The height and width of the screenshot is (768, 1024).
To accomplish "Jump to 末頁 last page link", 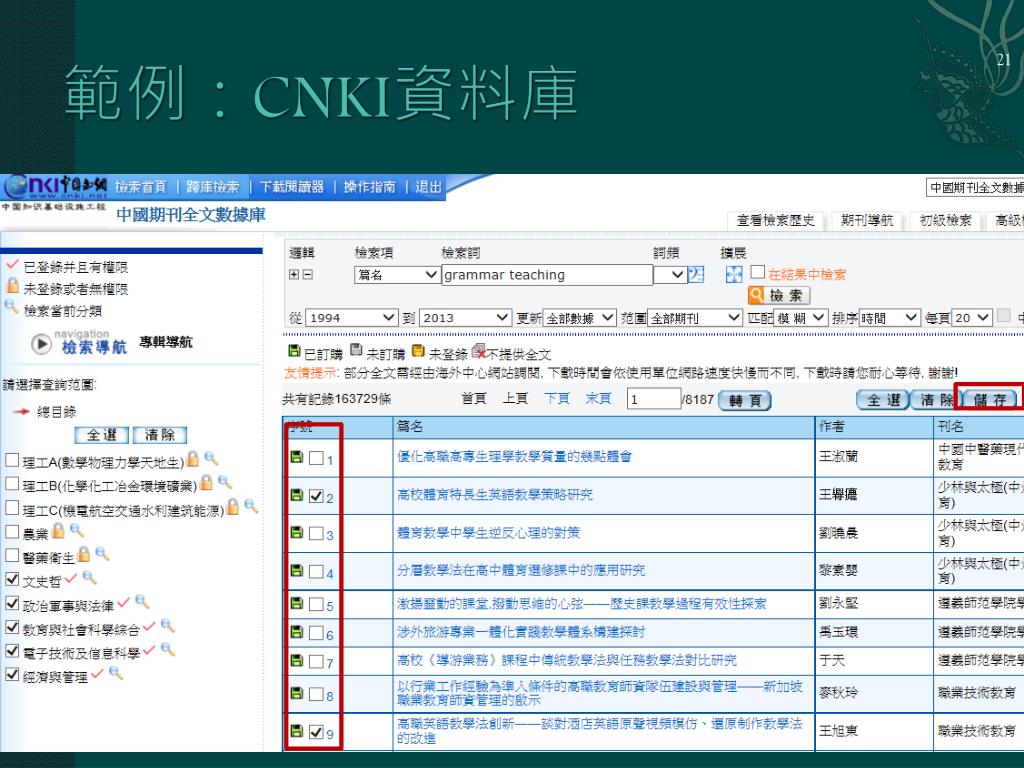I will [598, 398].
